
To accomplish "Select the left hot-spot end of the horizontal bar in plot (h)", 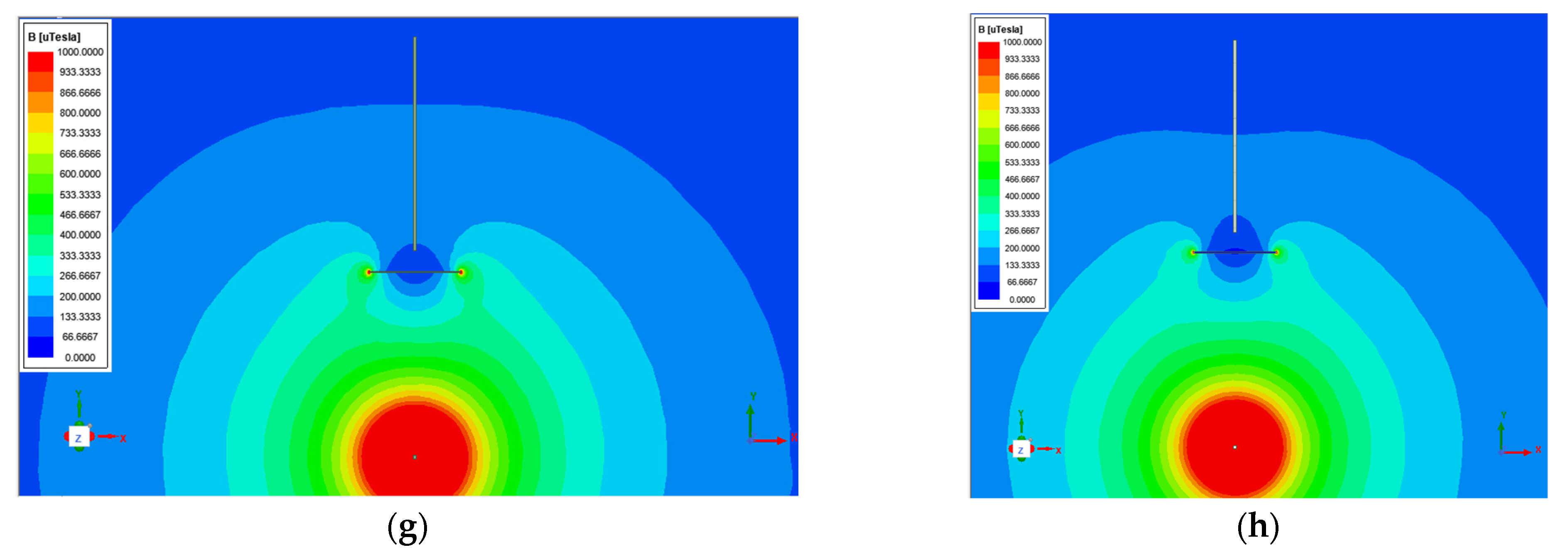I will pos(1194,252).
